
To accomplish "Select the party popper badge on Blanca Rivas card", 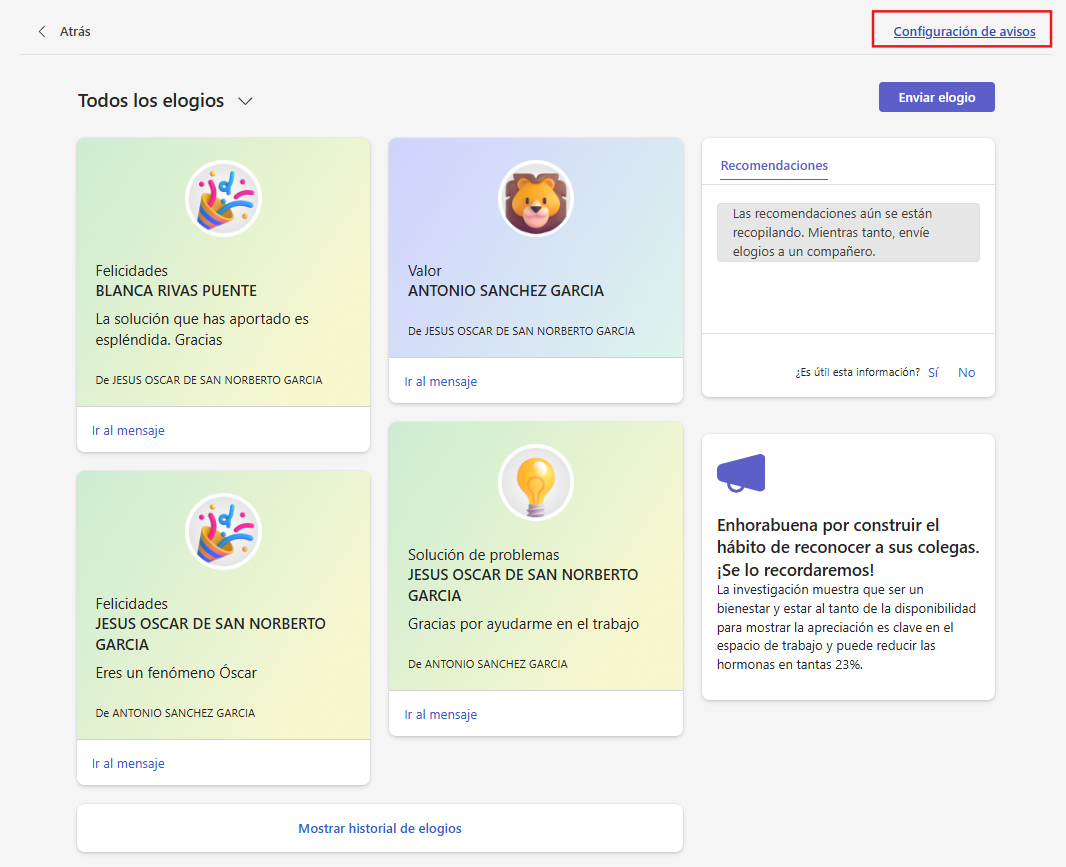I will point(223,199).
